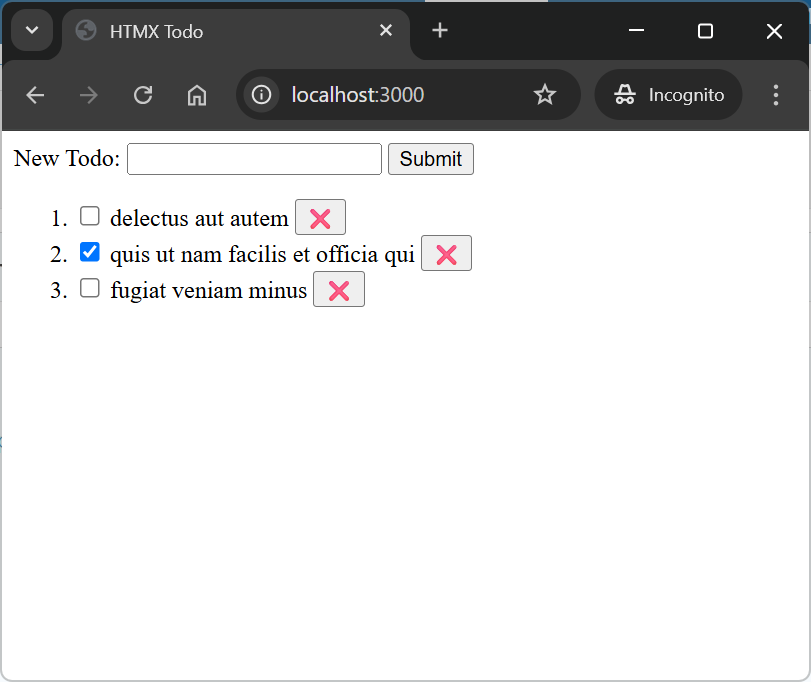This screenshot has width=811, height=682.
Task: Check the 'delectus aut autem' checkbox
Action: (x=89, y=216)
